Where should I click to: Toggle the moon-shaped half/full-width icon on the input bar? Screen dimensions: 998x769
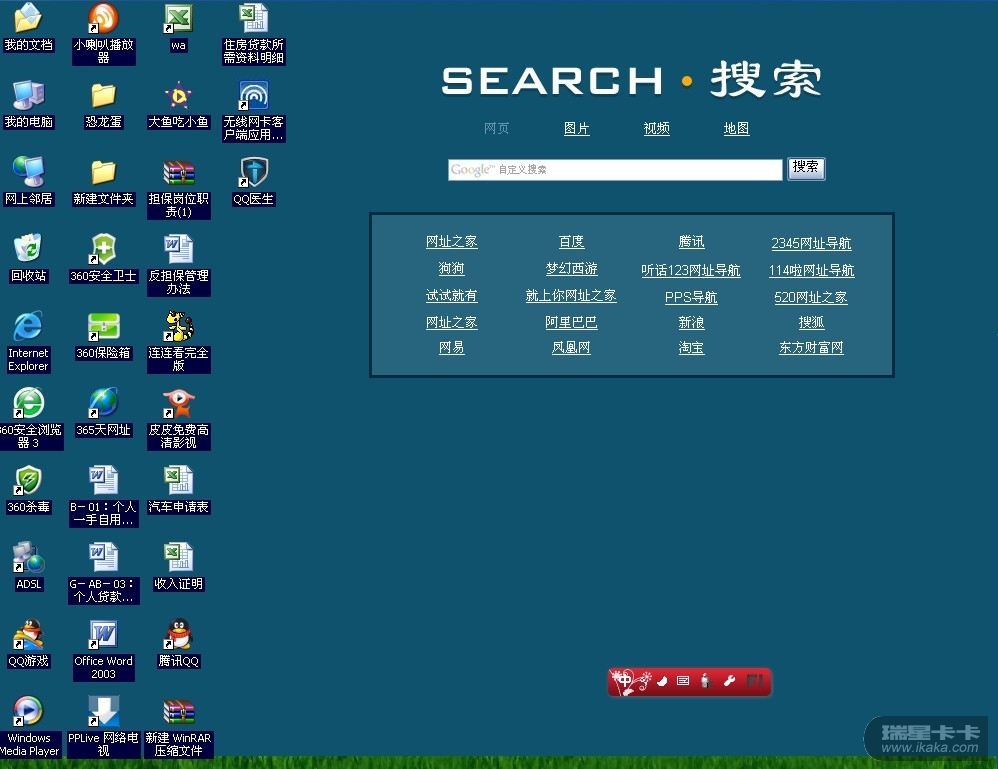[662, 681]
